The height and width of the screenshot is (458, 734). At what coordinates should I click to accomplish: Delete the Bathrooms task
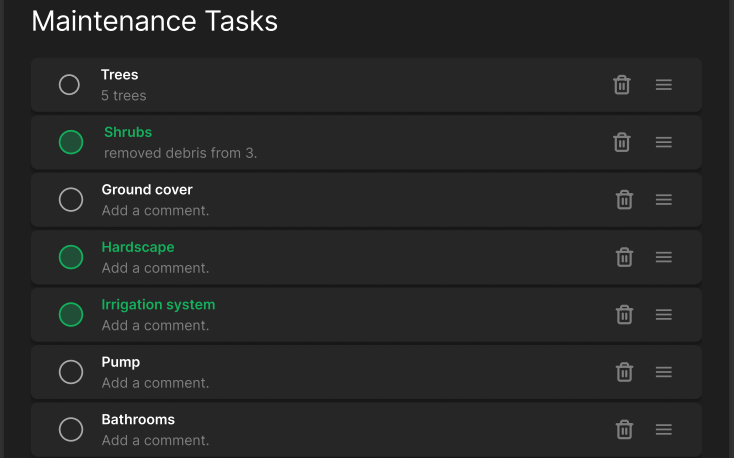coord(624,429)
